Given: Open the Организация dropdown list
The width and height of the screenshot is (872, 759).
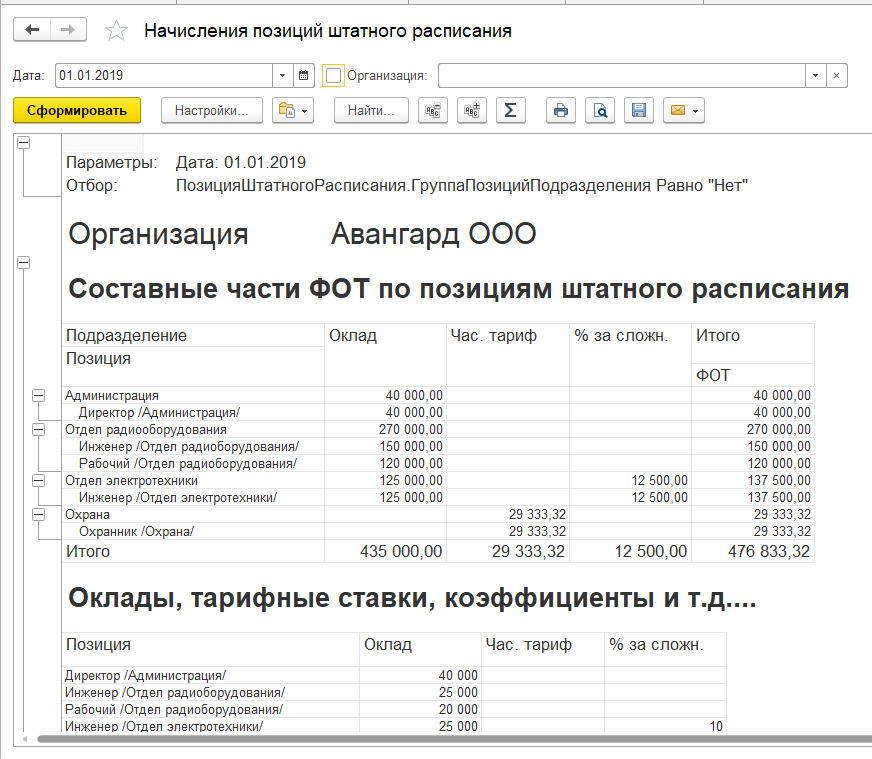Looking at the screenshot, I should (x=816, y=75).
